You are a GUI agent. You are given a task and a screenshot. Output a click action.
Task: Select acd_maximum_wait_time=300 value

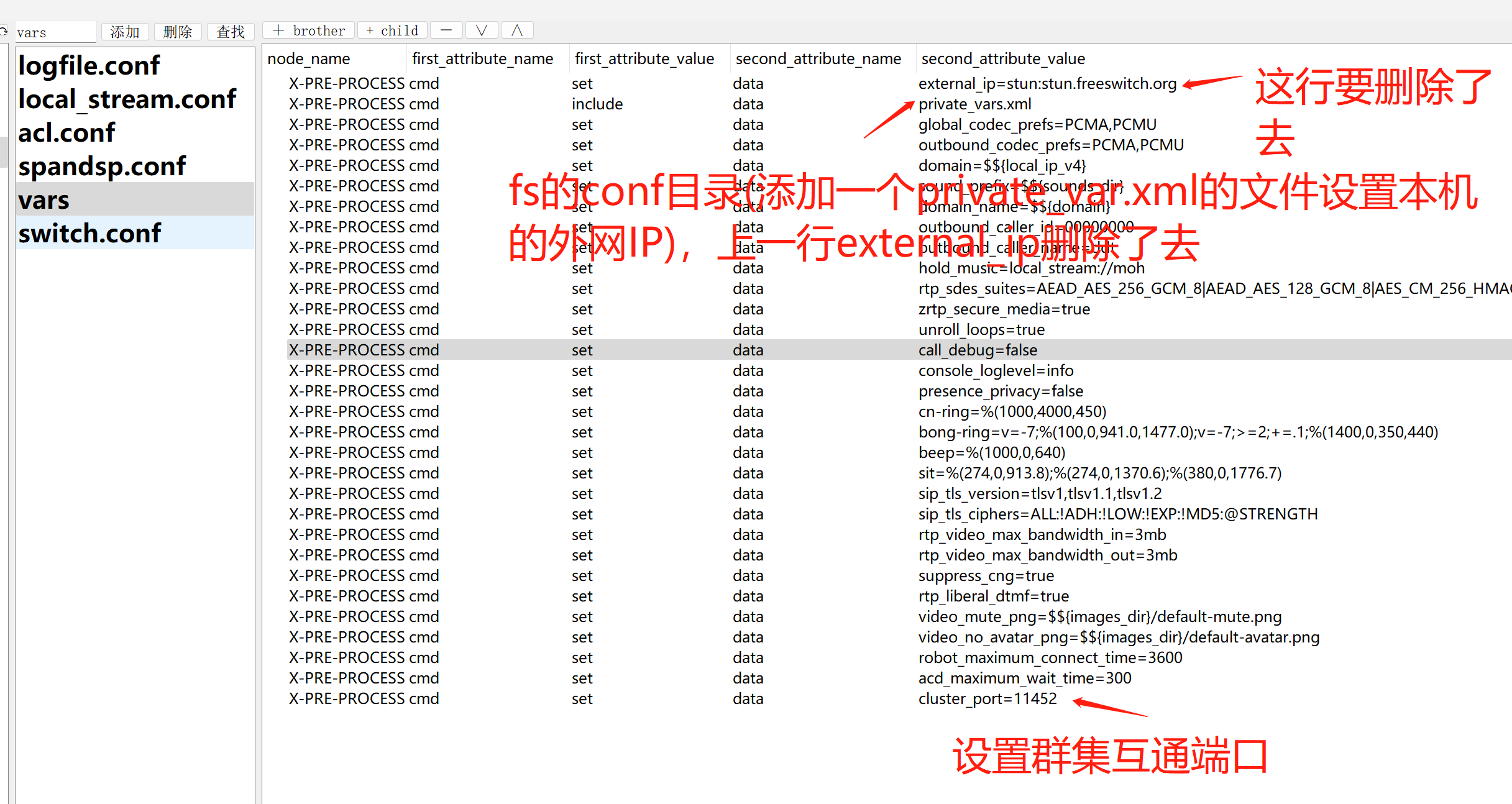pos(1025,678)
